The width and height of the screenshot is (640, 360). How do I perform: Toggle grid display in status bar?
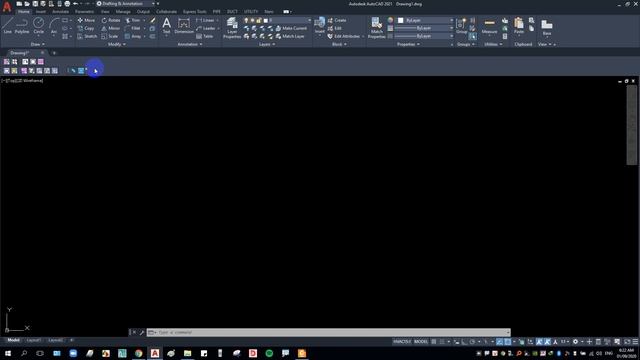[434, 342]
